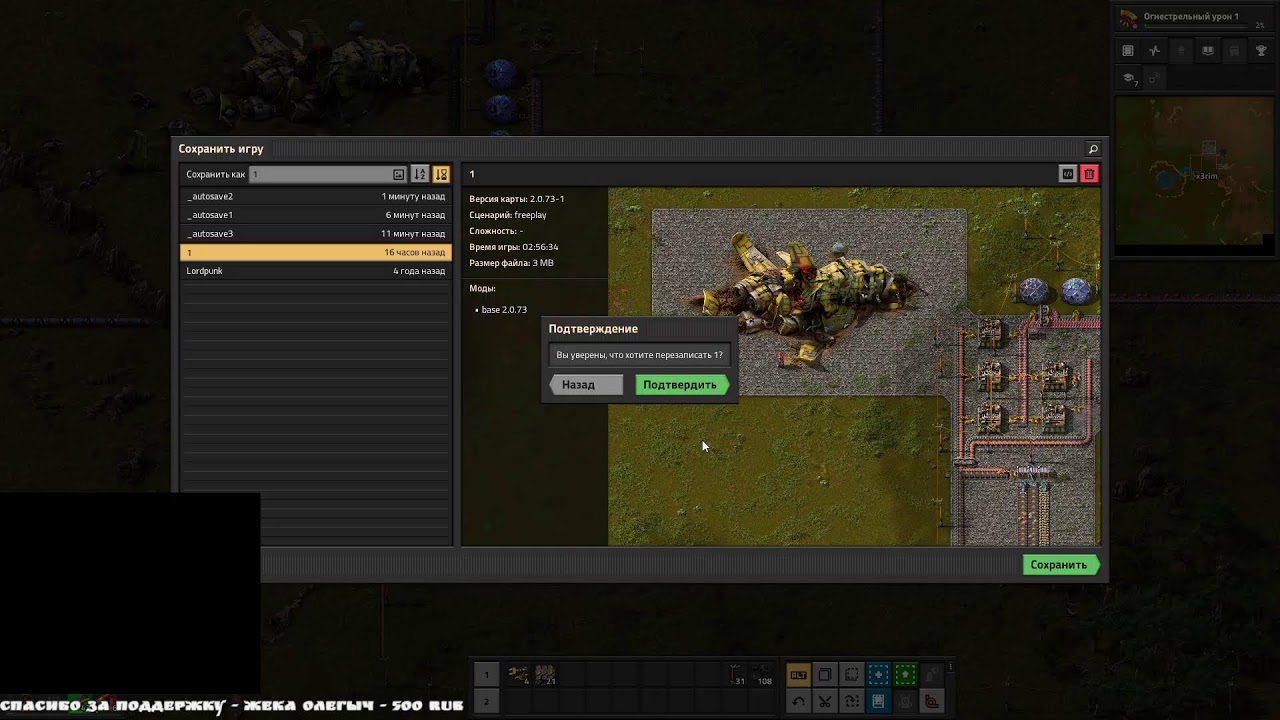Click the locked shortcut below the green planner

[x=905, y=701]
